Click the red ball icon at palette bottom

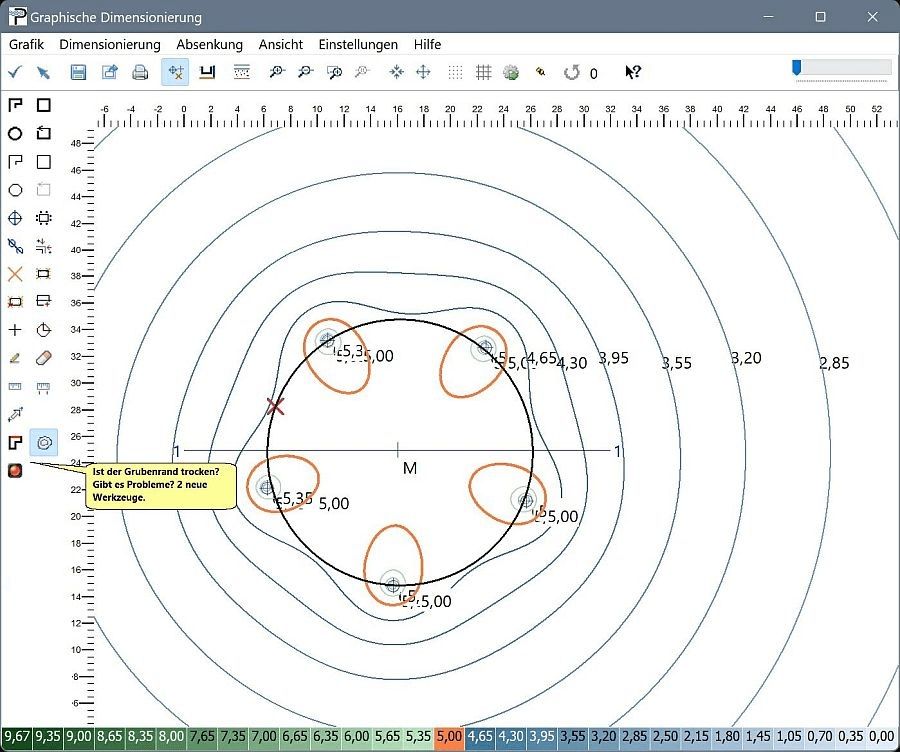[x=15, y=471]
